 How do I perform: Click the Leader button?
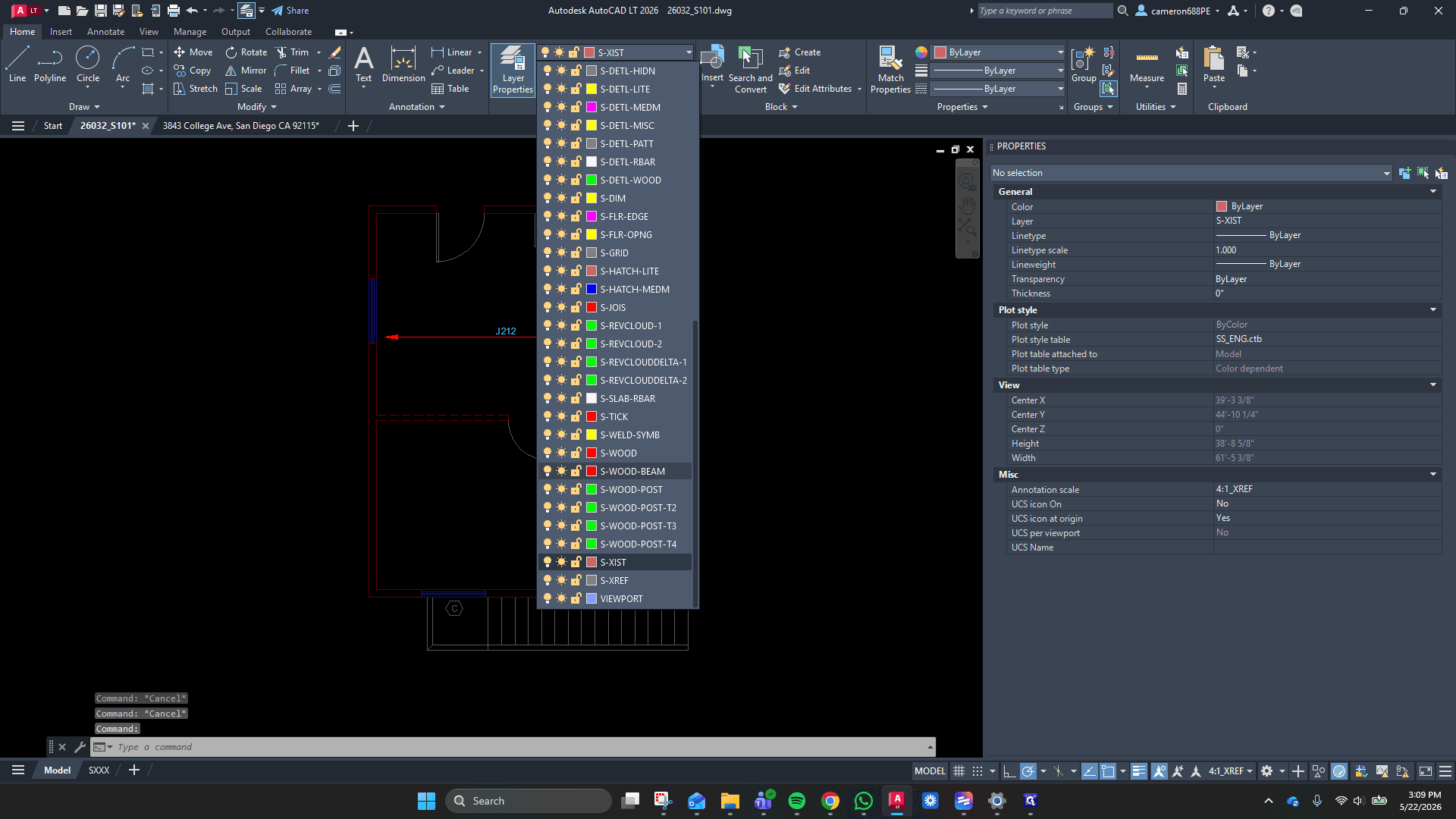453,71
